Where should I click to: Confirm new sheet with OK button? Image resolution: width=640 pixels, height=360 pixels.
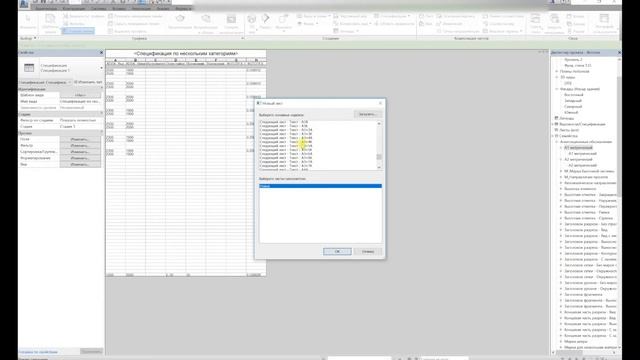click(337, 251)
